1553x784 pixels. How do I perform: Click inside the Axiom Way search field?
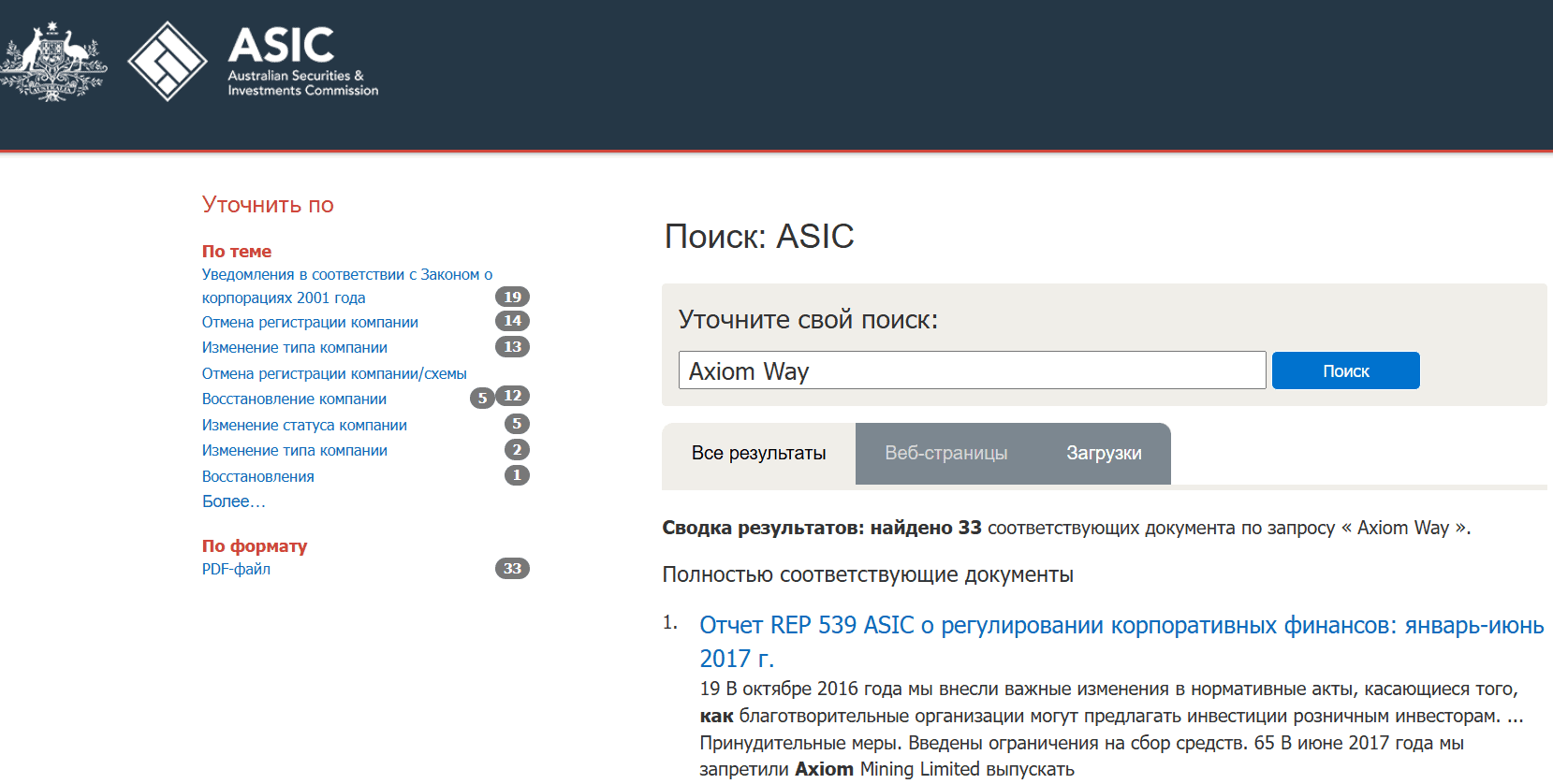[x=972, y=370]
